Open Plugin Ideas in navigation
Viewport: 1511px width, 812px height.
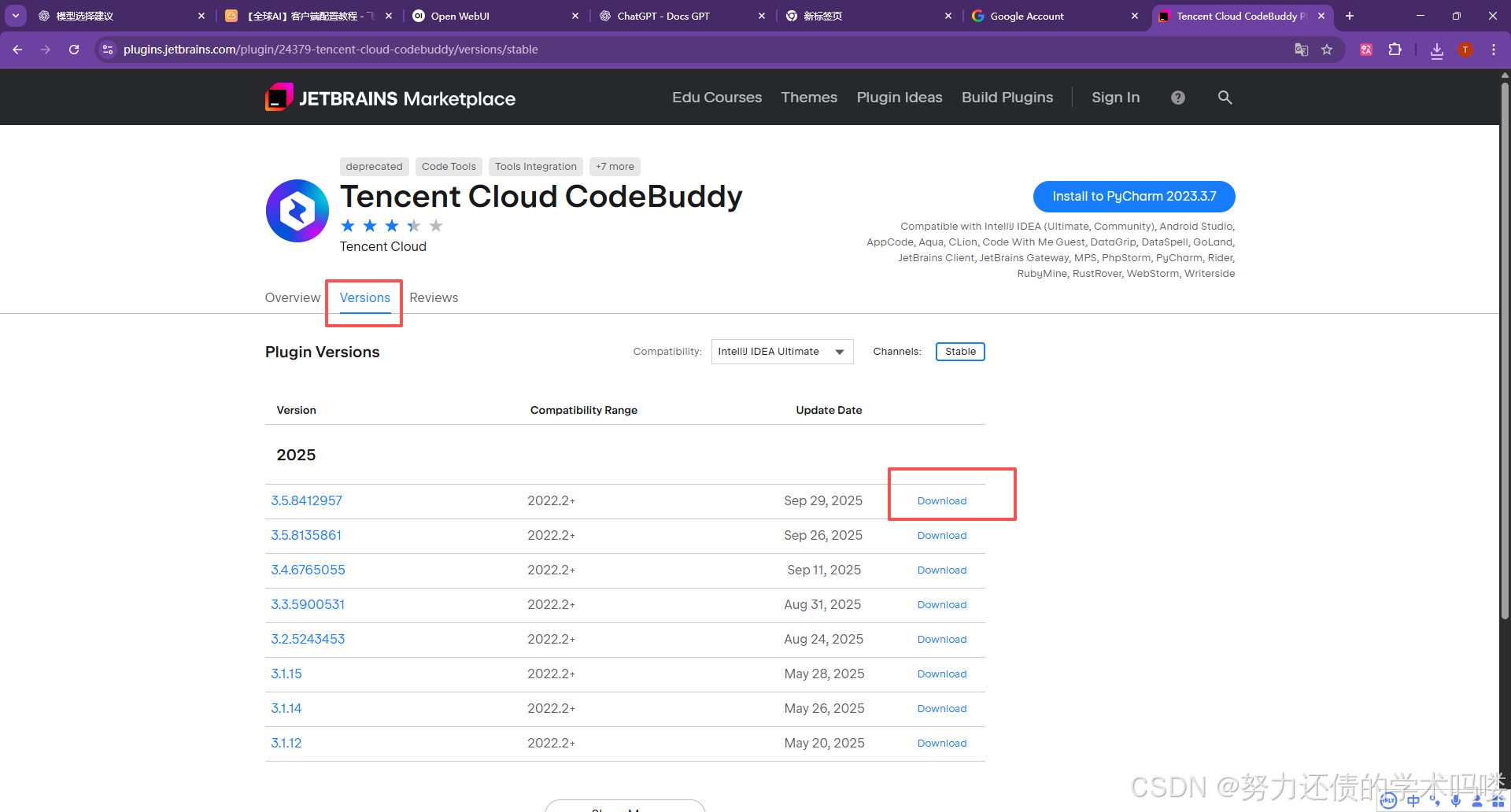[900, 98]
